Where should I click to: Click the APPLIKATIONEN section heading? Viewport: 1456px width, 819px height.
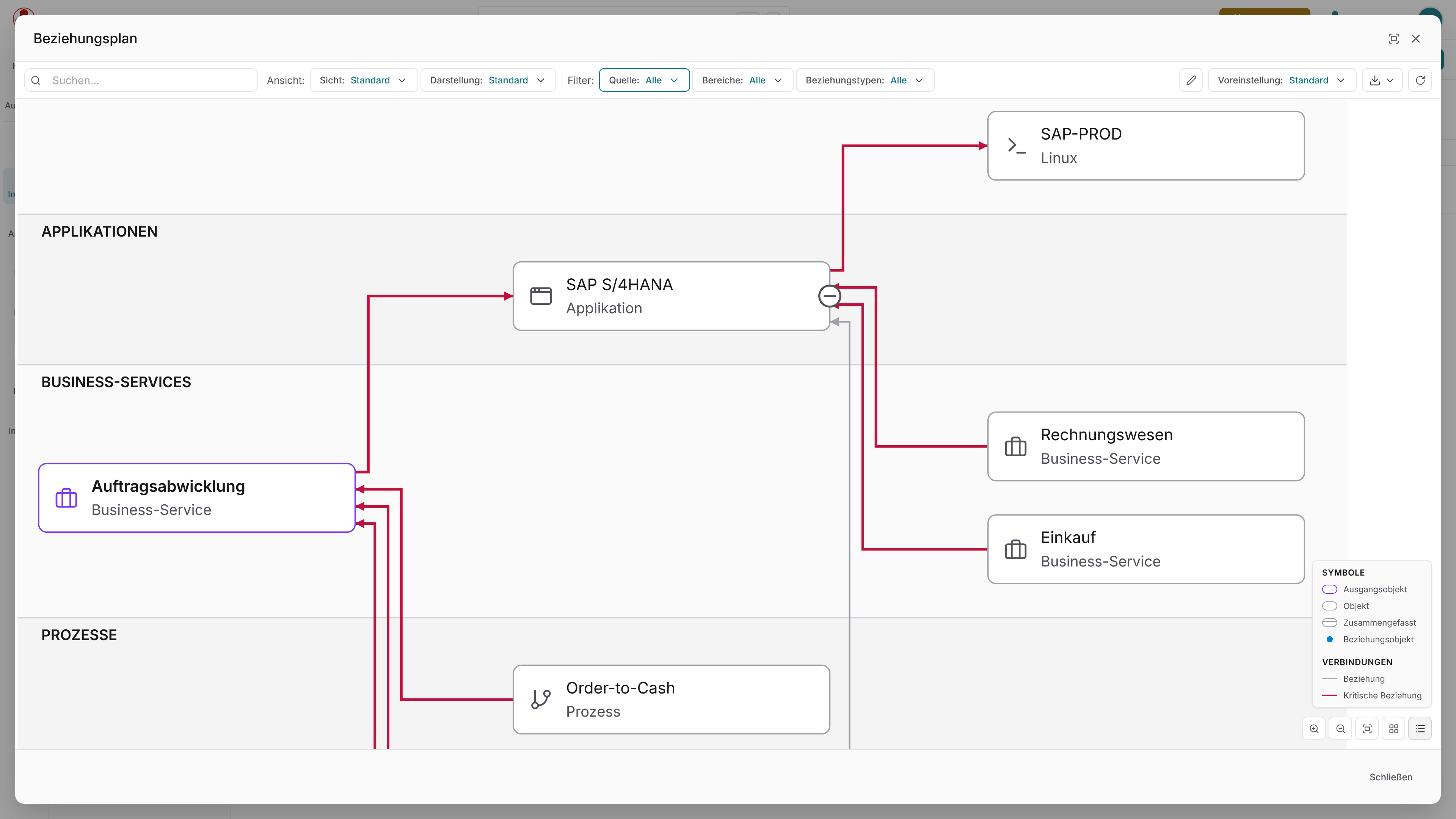(99, 232)
